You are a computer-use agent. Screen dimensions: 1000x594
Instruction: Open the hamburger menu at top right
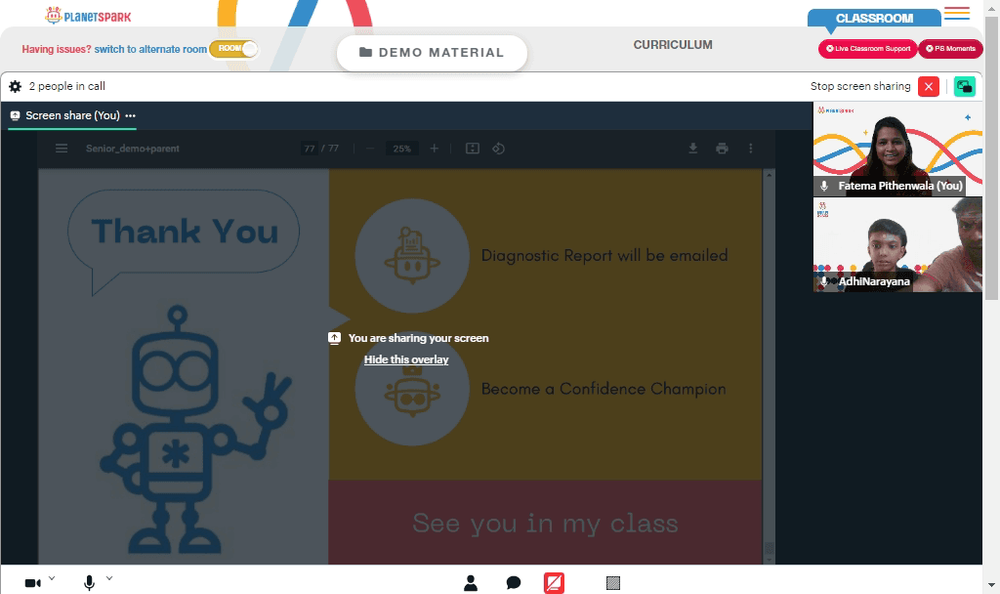click(957, 13)
